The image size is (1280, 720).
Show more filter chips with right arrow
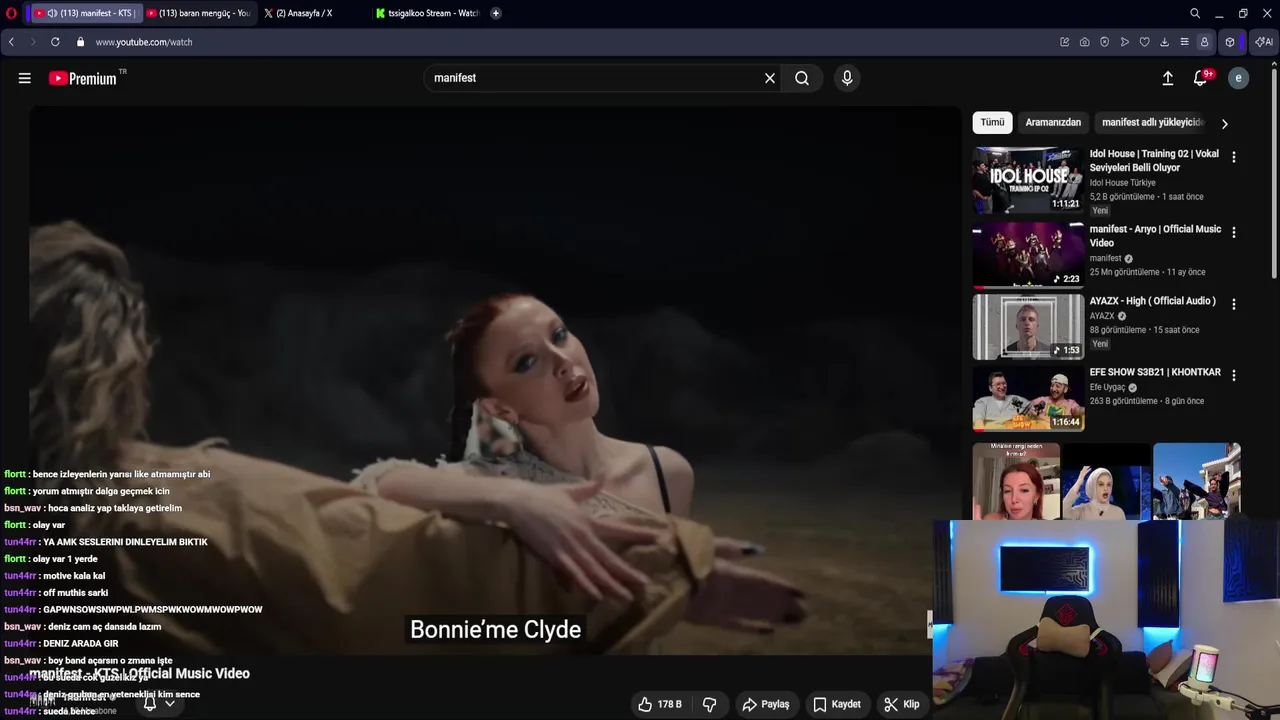point(1224,123)
